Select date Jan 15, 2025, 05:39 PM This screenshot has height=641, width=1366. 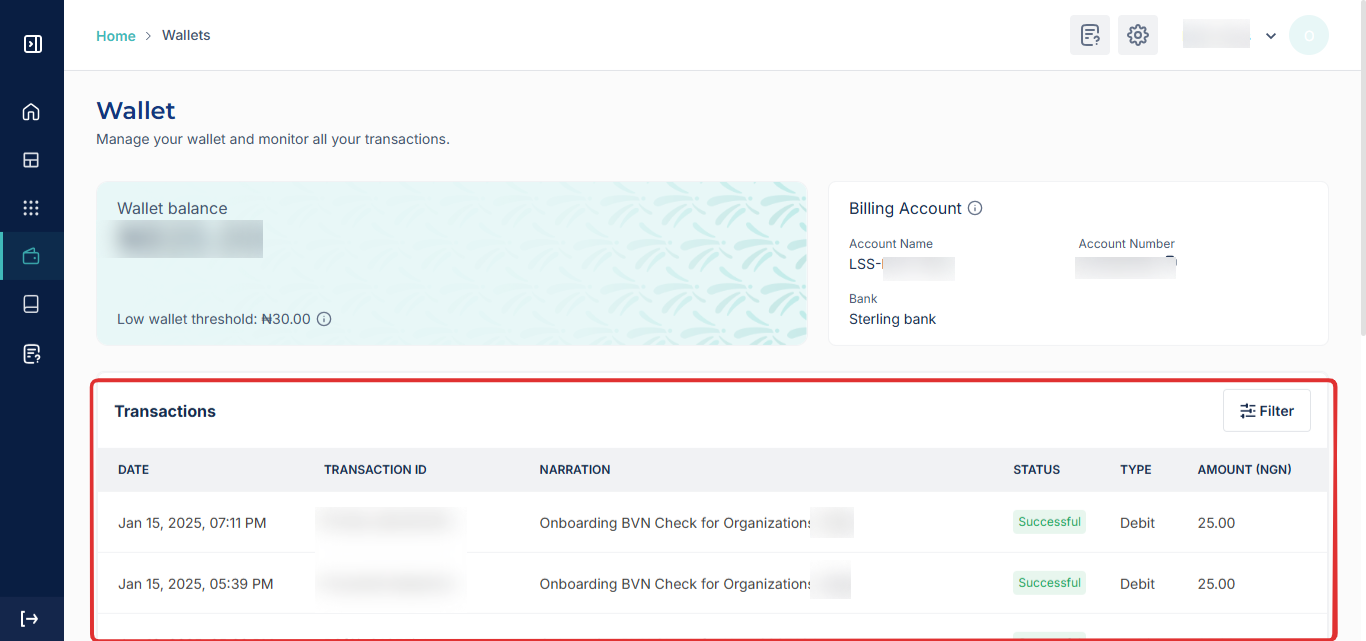(196, 584)
